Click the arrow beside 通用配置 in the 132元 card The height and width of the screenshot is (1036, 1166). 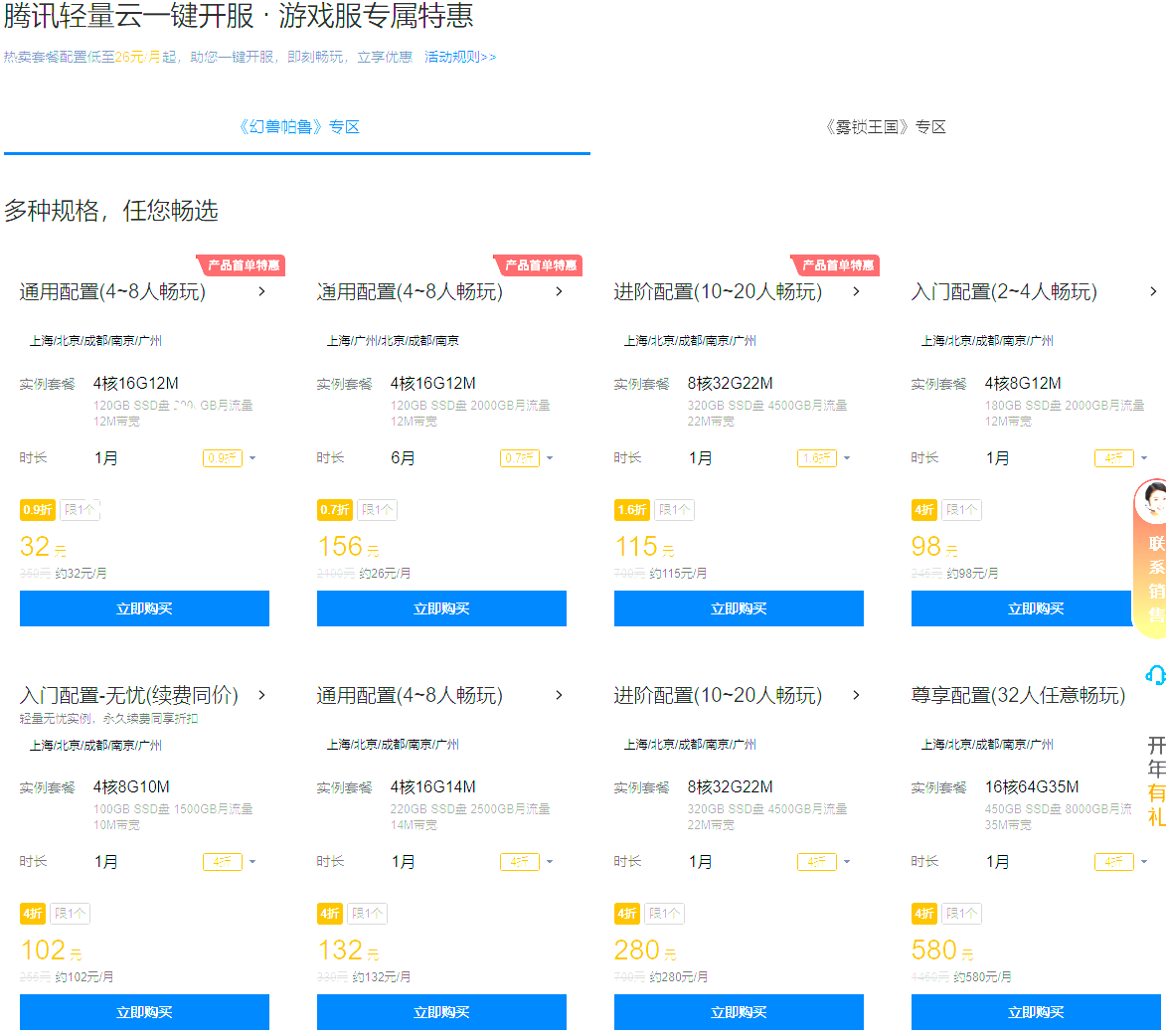click(x=559, y=695)
